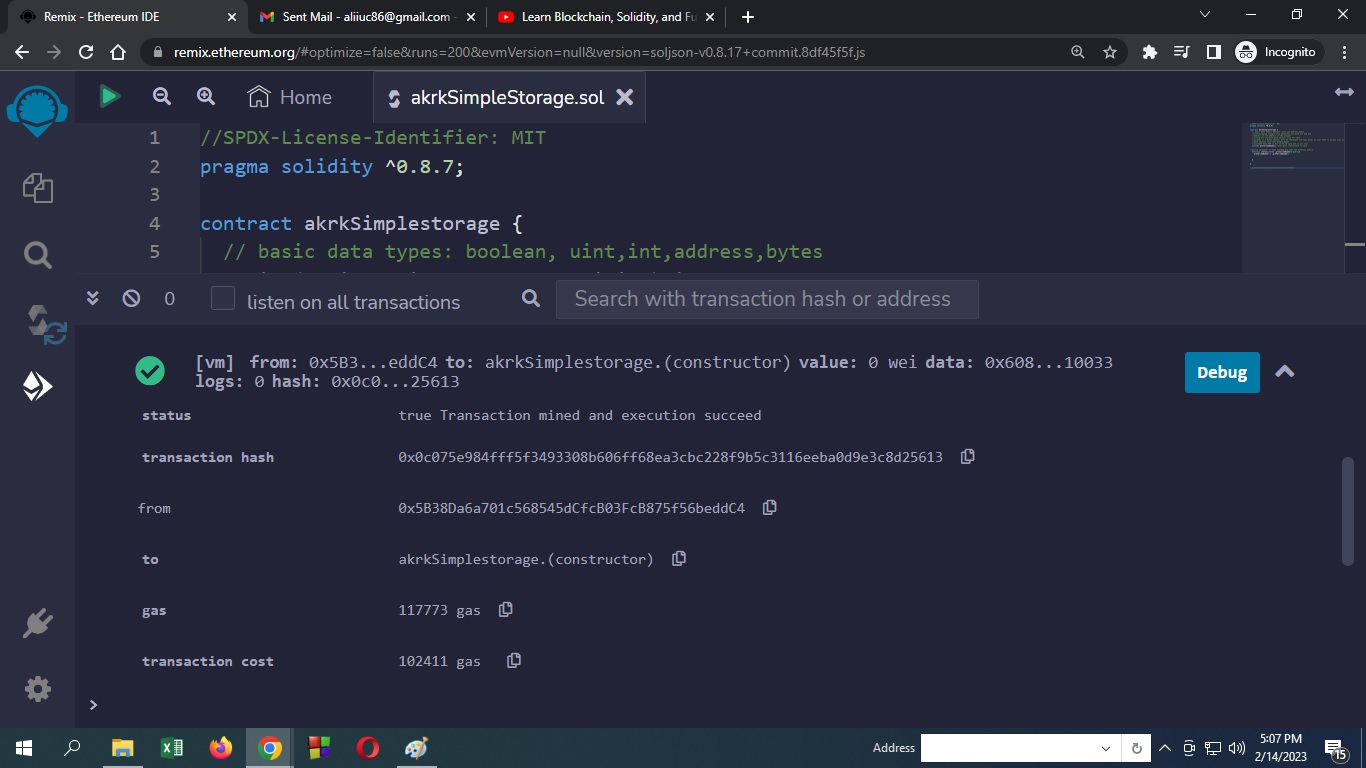Viewport: 1366px width, 768px height.
Task: Copy the transaction hash
Action: click(x=966, y=456)
